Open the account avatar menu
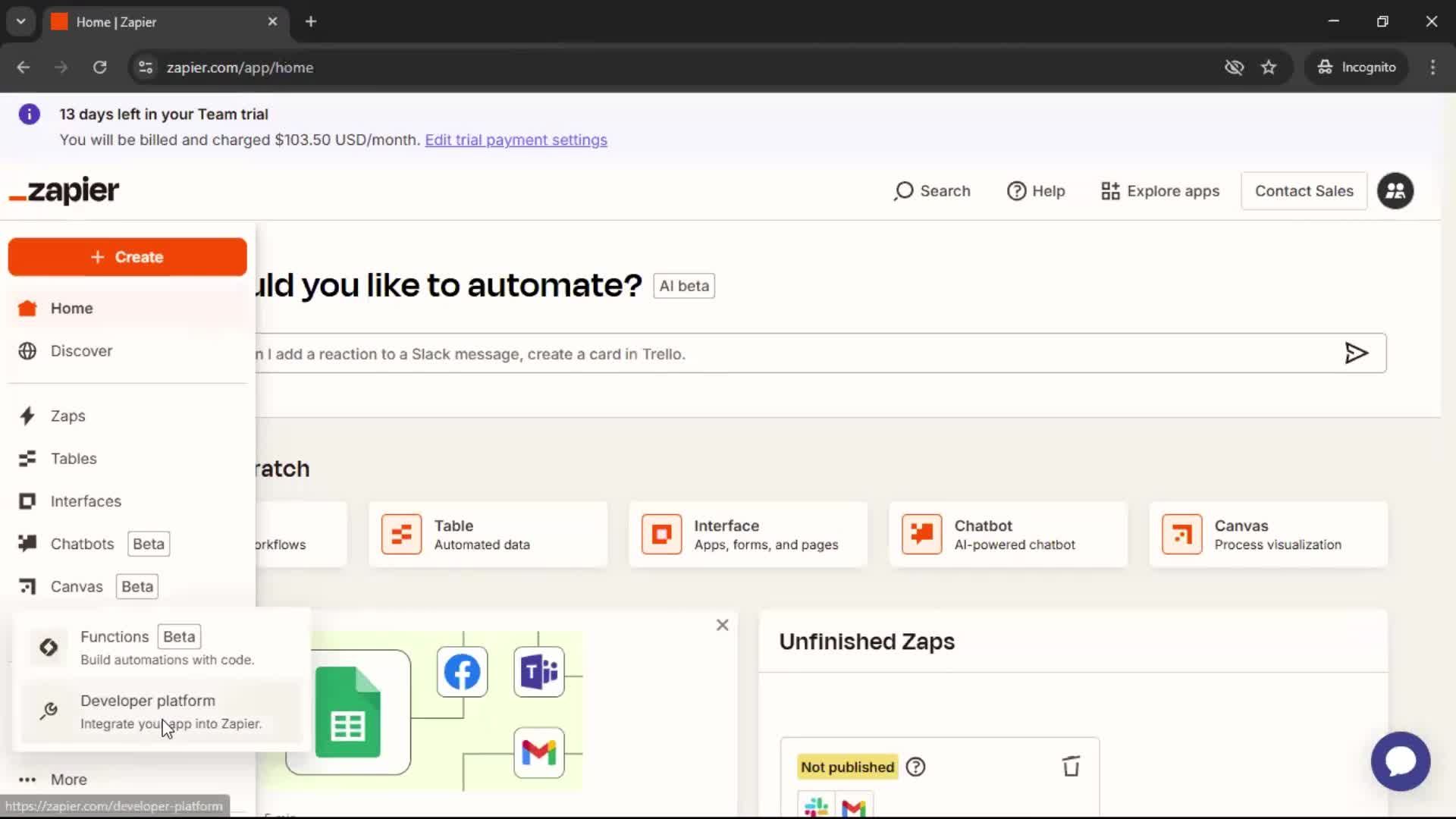 [x=1395, y=191]
